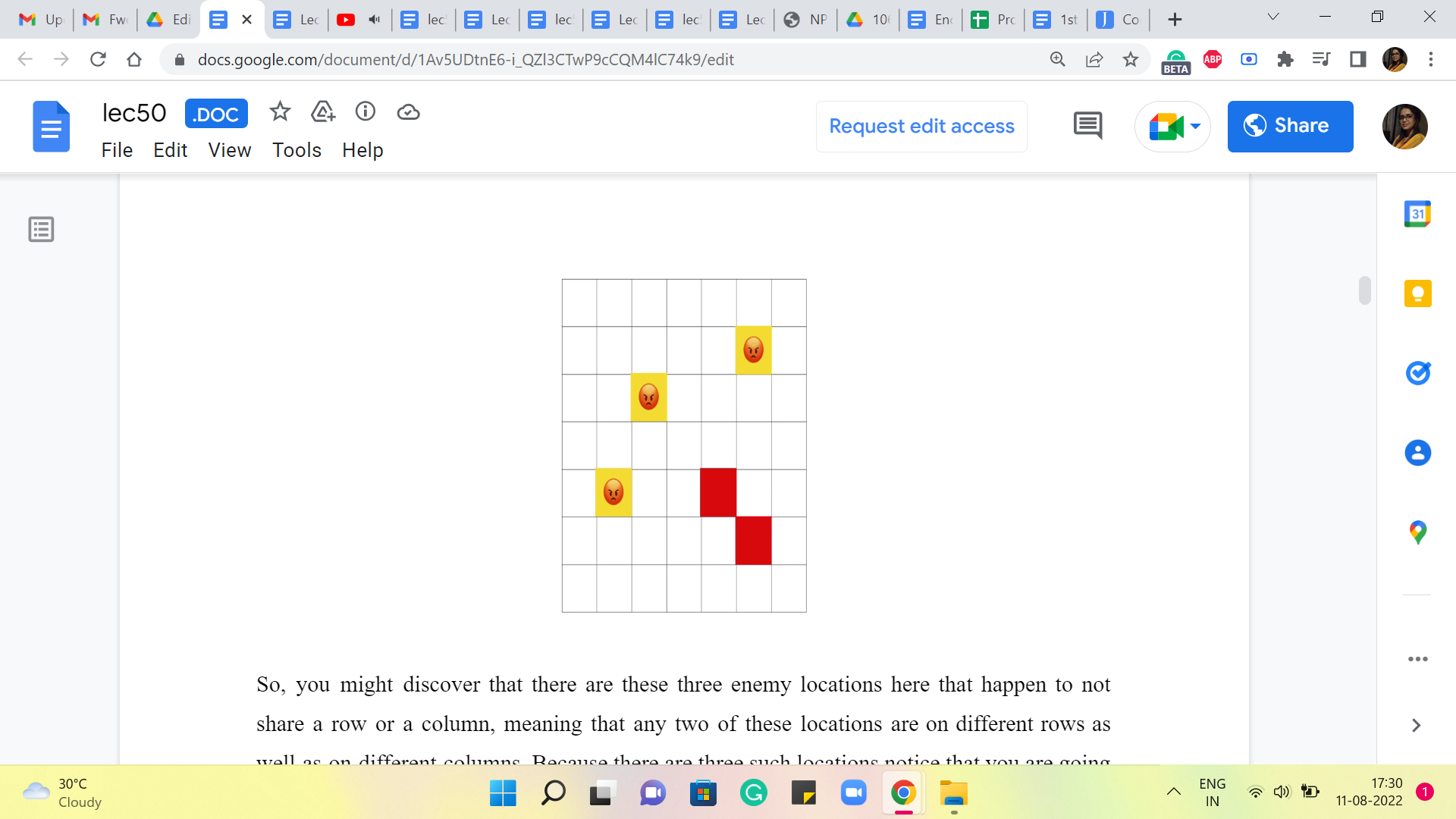This screenshot has height=819, width=1456.
Task: Expand the Google Meet dropdown
Action: (1196, 127)
